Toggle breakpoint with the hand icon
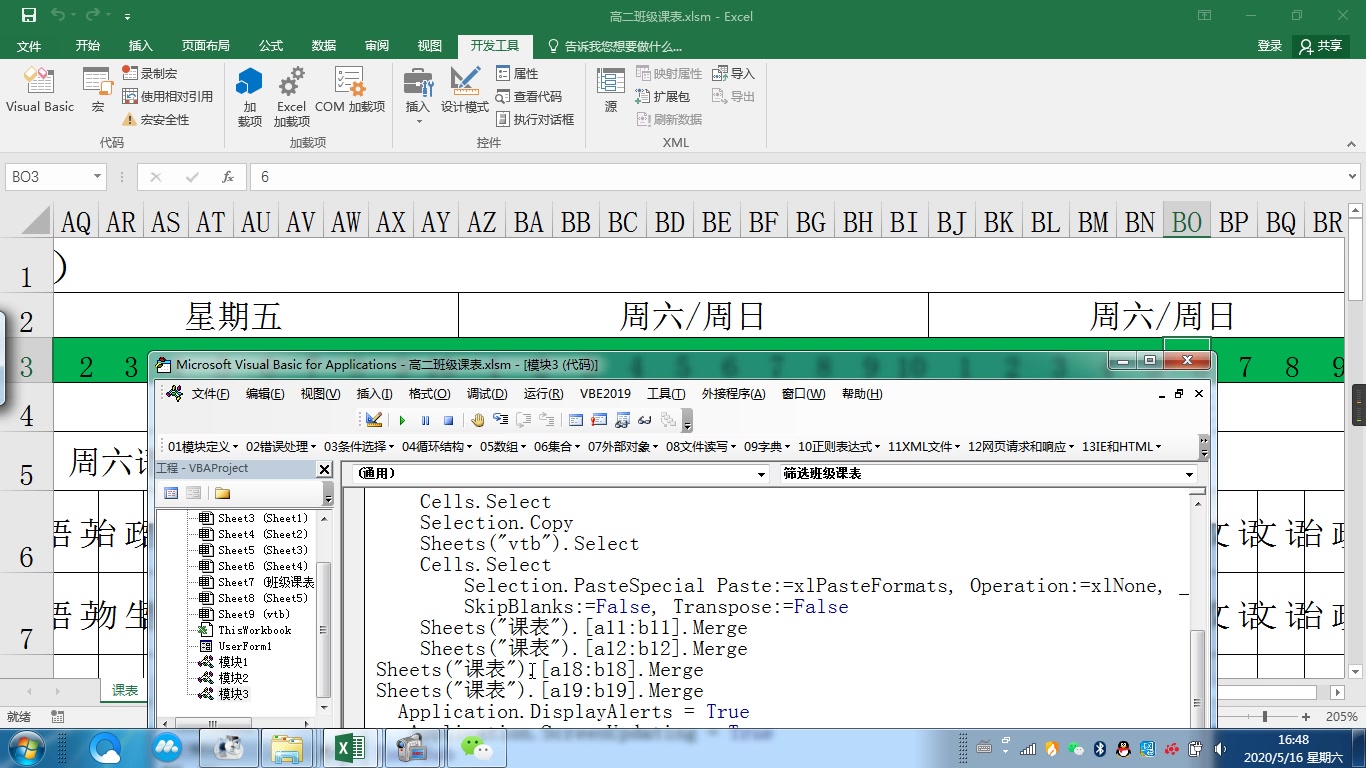Screen dimensions: 1366x768 pyautogui.click(x=478, y=420)
